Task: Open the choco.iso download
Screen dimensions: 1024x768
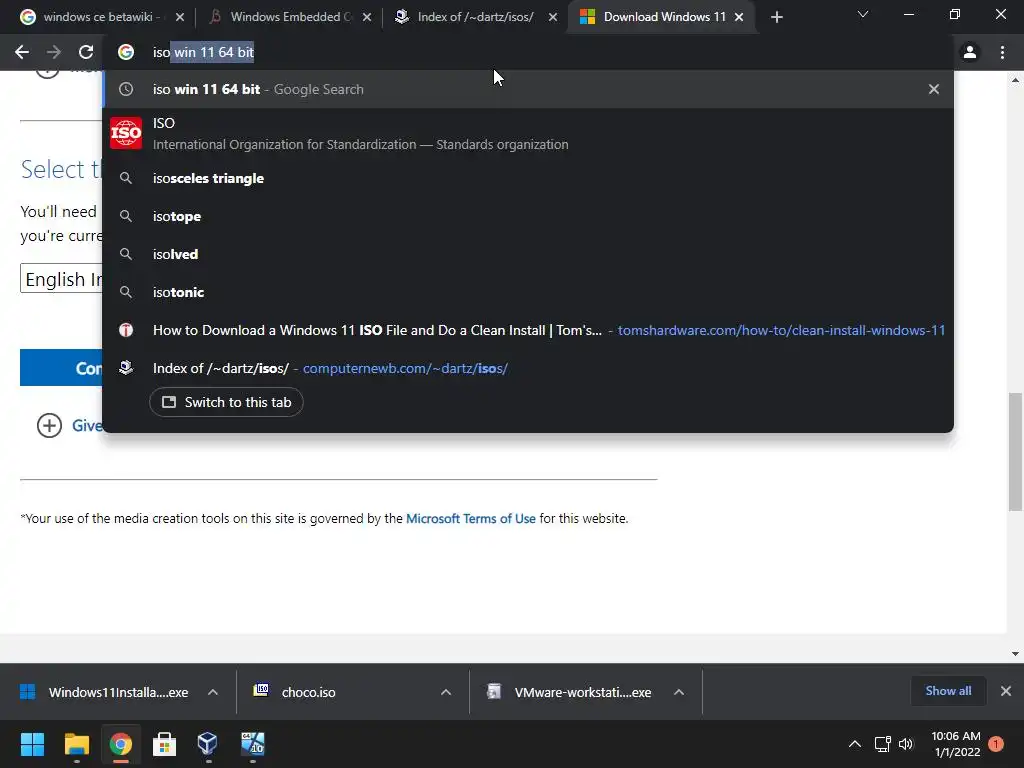Action: click(x=307, y=692)
